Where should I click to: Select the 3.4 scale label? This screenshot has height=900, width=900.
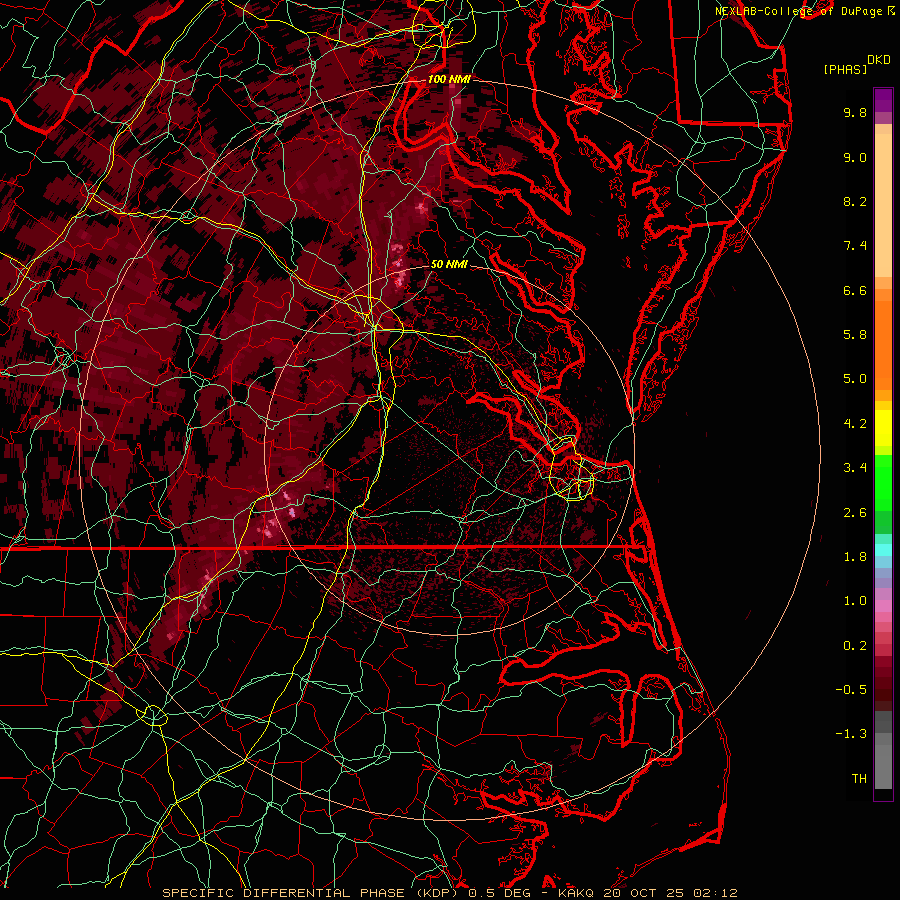[855, 468]
